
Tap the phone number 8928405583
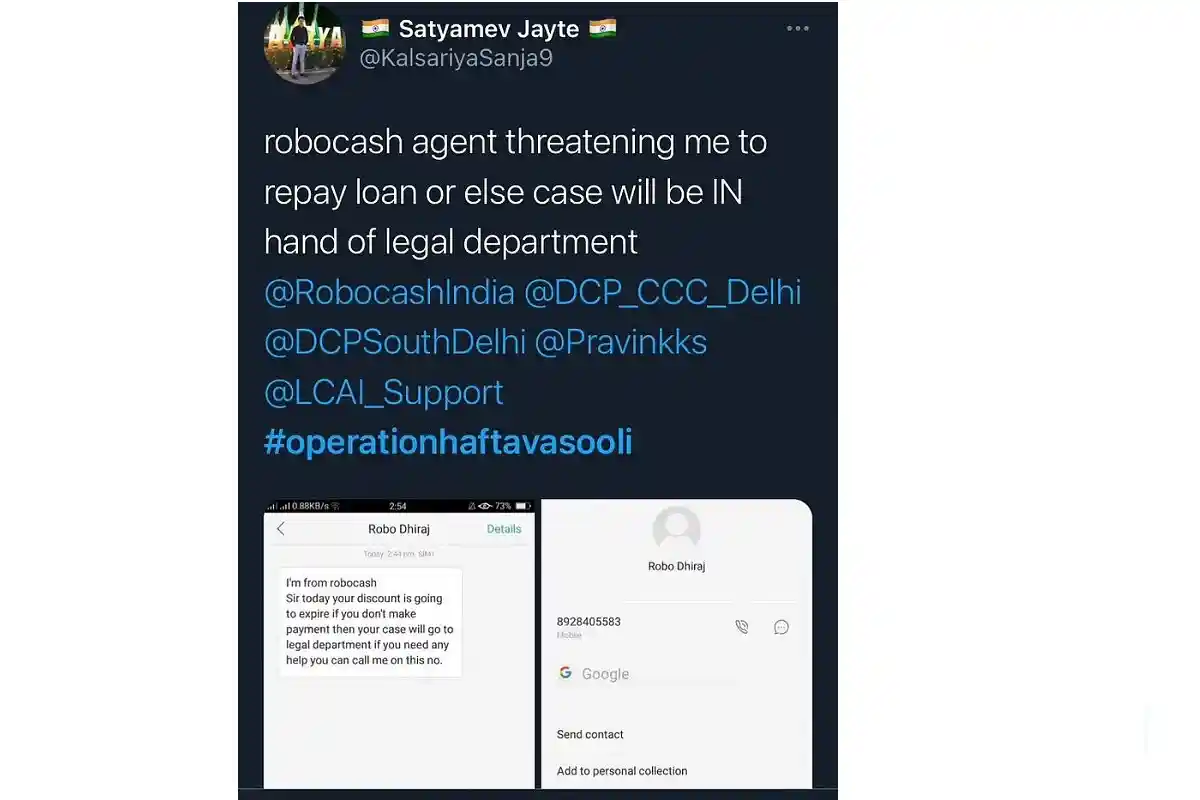[x=589, y=621]
